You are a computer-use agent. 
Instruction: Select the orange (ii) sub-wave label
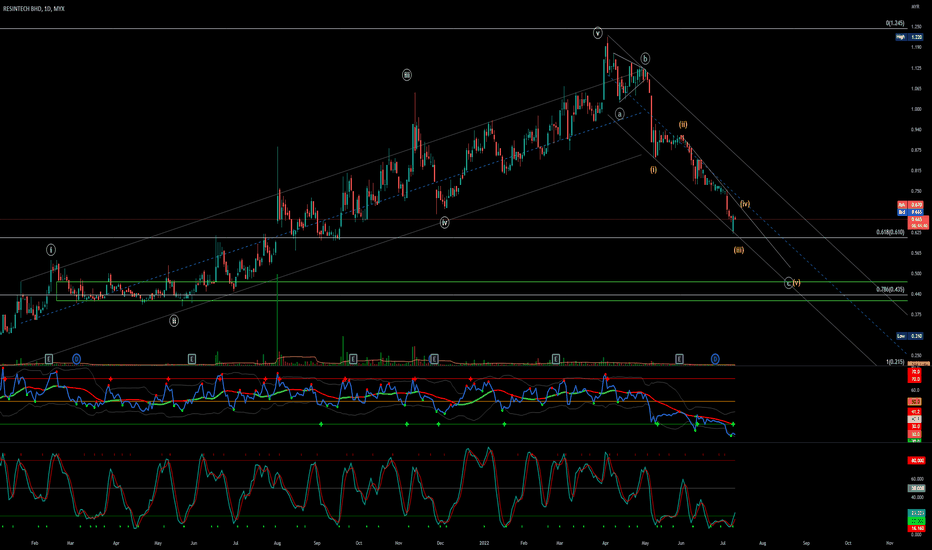[684, 125]
